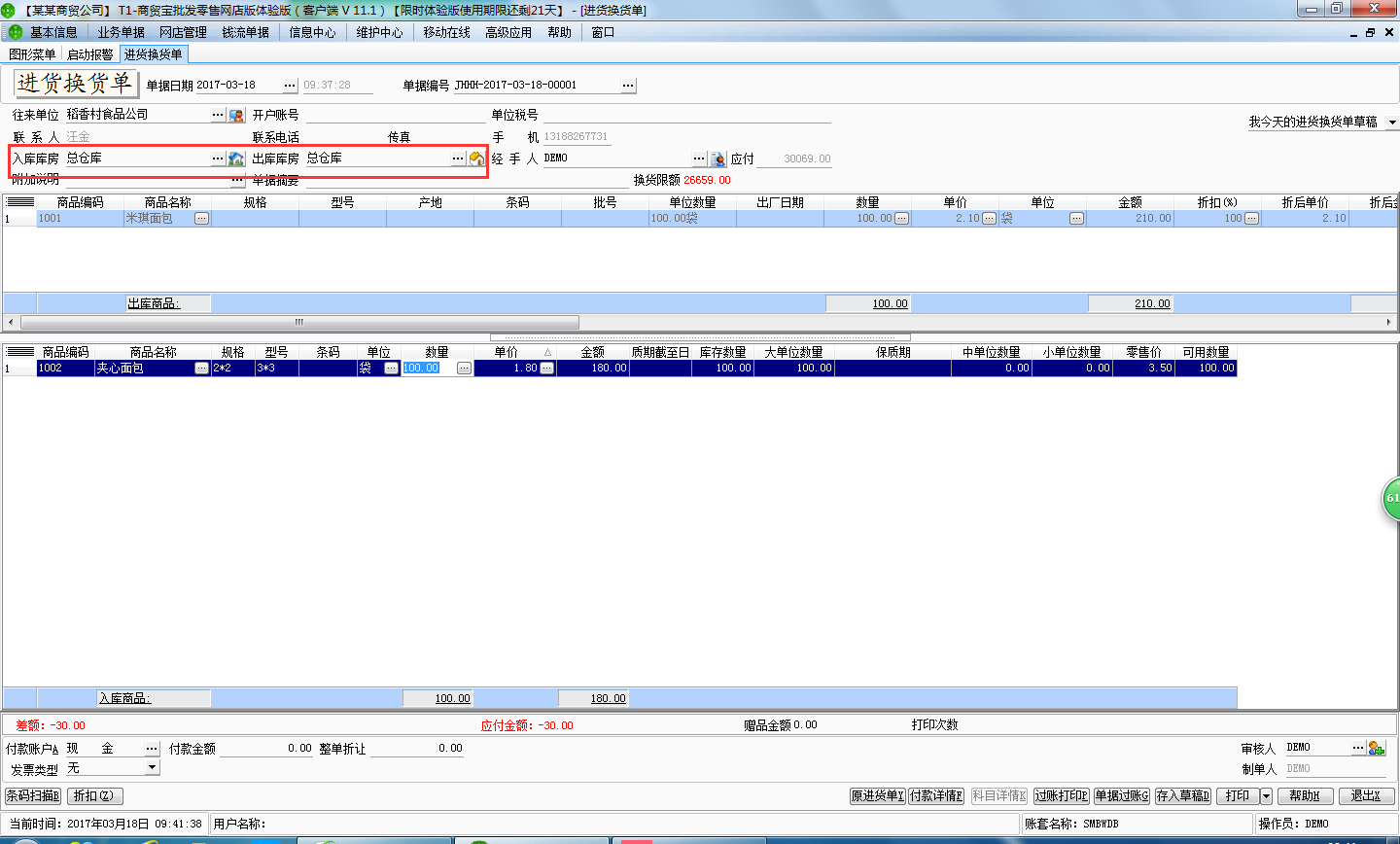Click the grid selector icon above row numbers

coord(19,202)
